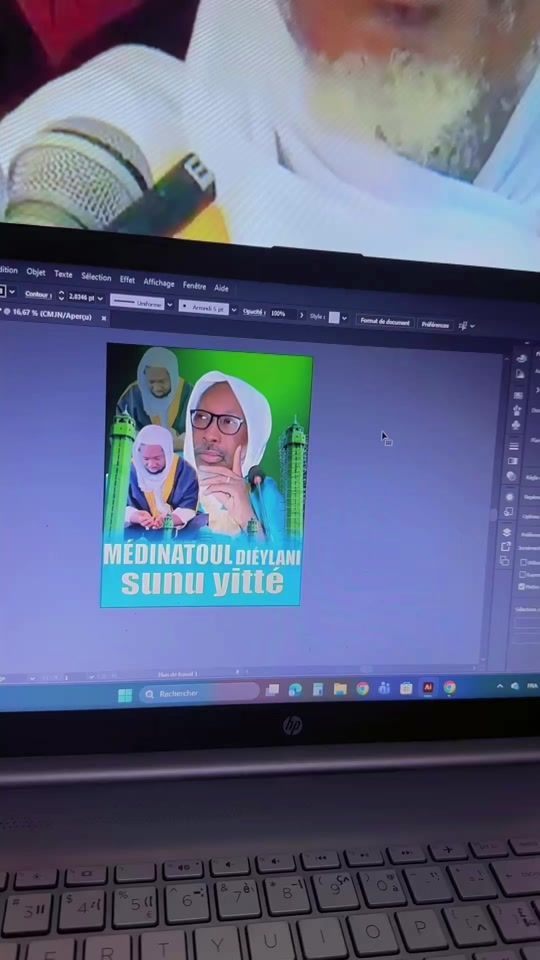The height and width of the screenshot is (960, 540).
Task: Click the Préférences button
Action: [x=435, y=325]
